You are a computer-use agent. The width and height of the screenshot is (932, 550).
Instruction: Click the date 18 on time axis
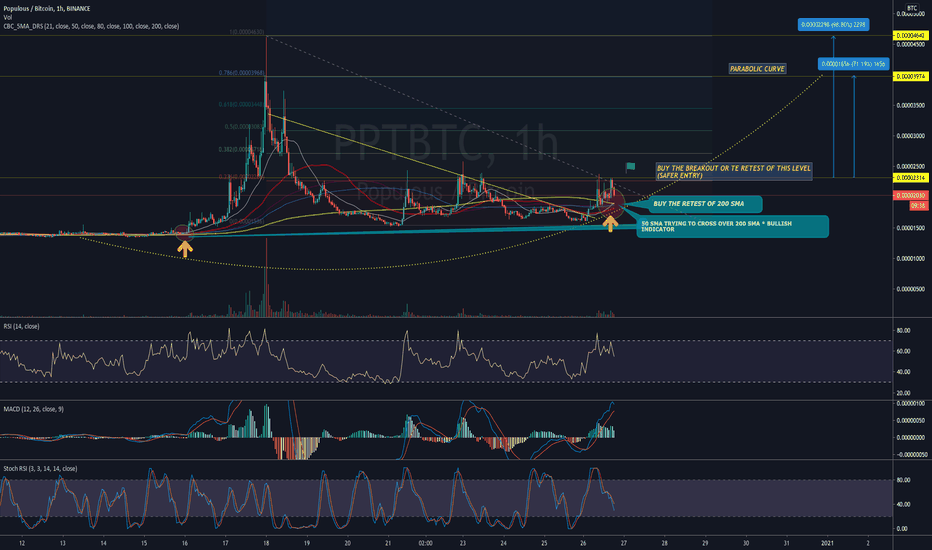(266, 543)
